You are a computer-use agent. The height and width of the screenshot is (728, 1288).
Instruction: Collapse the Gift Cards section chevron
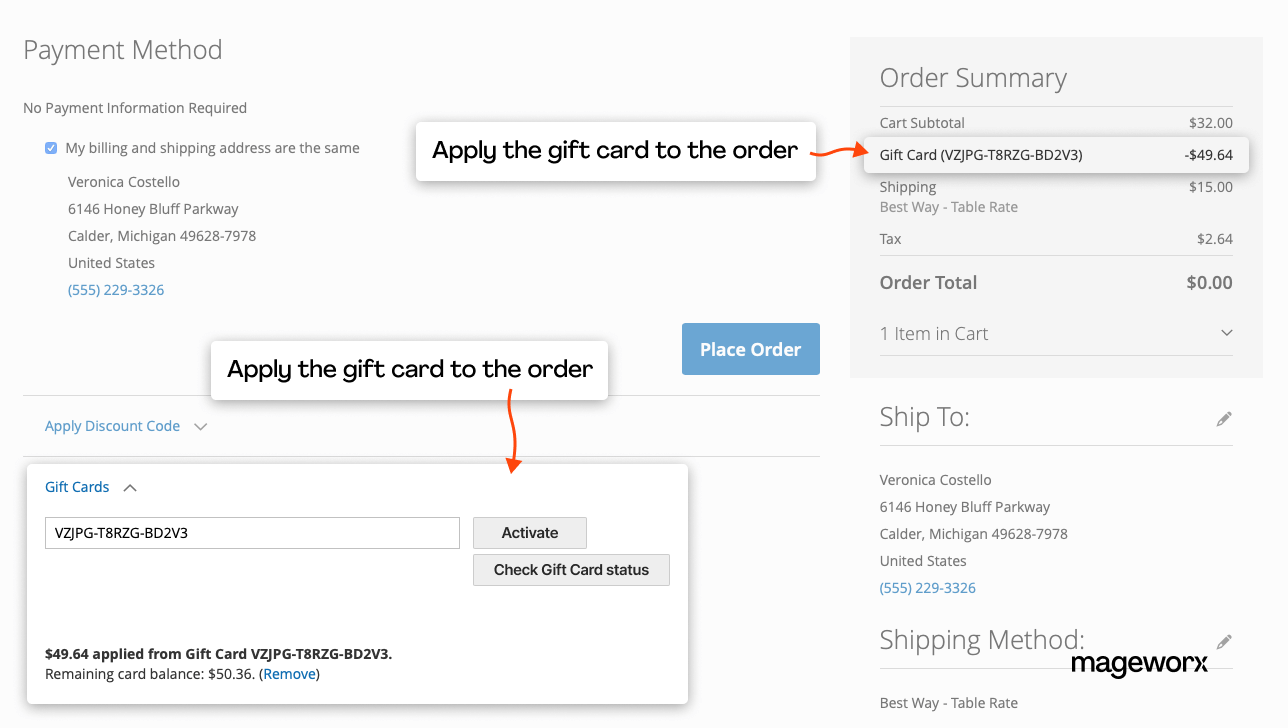130,488
